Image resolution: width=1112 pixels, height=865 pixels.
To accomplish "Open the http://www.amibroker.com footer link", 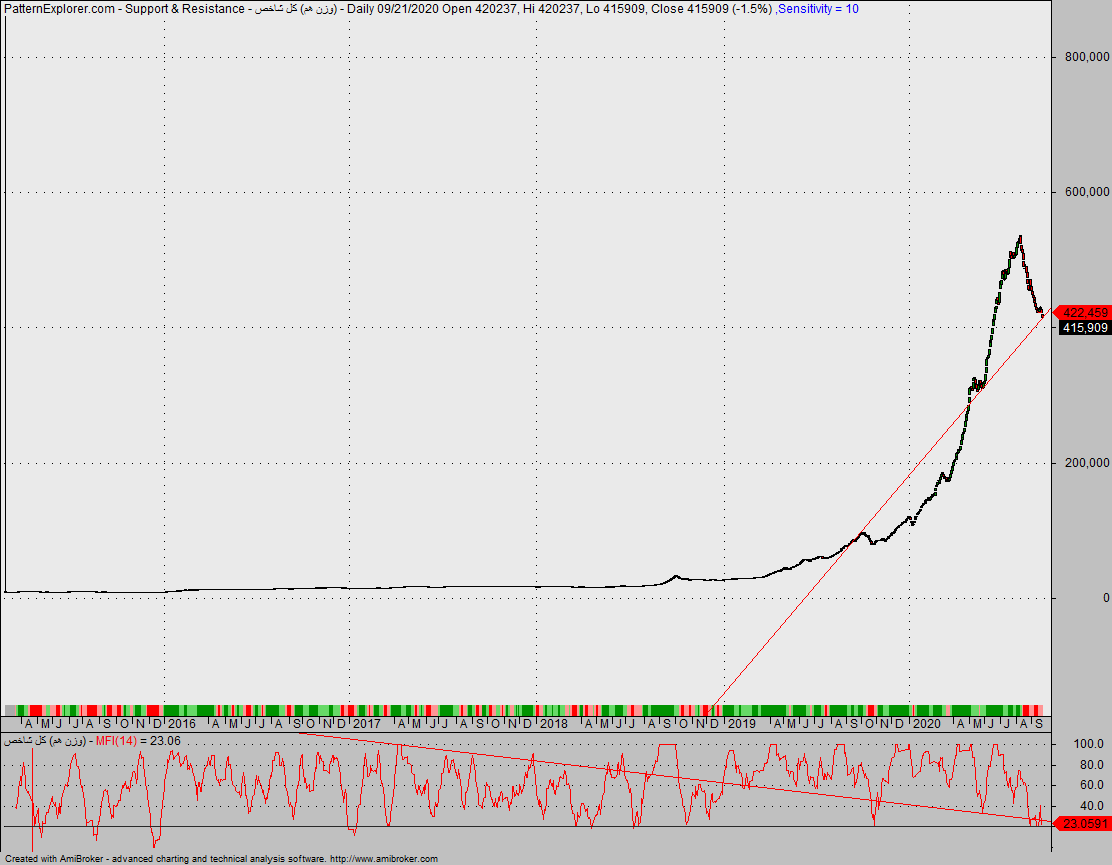I will (384, 859).
